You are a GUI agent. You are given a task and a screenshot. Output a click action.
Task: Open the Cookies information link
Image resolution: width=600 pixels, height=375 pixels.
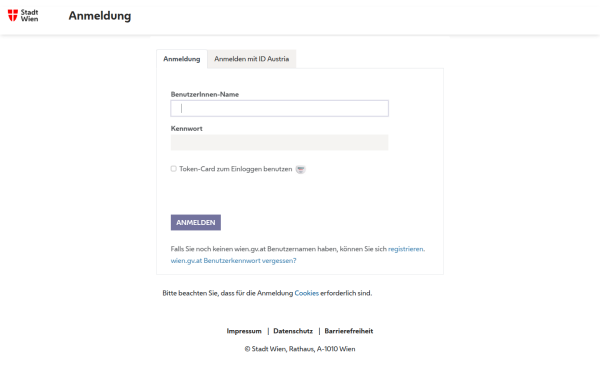[307, 293]
